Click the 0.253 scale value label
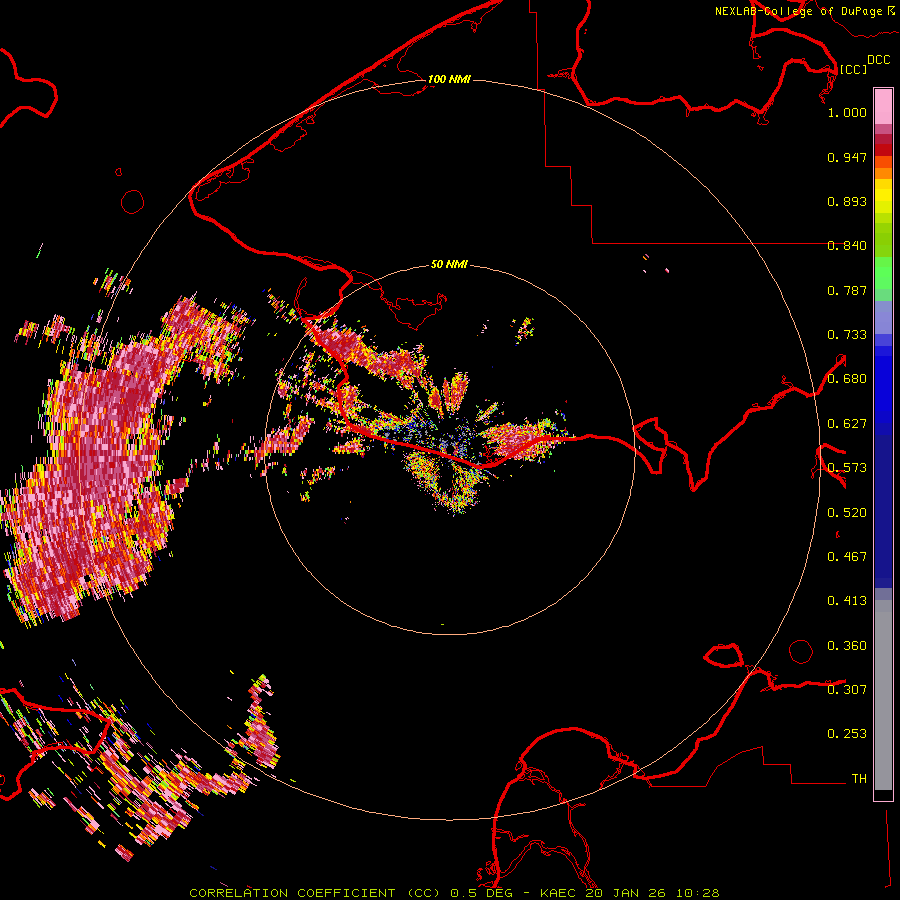This screenshot has height=900, width=900. 847,734
